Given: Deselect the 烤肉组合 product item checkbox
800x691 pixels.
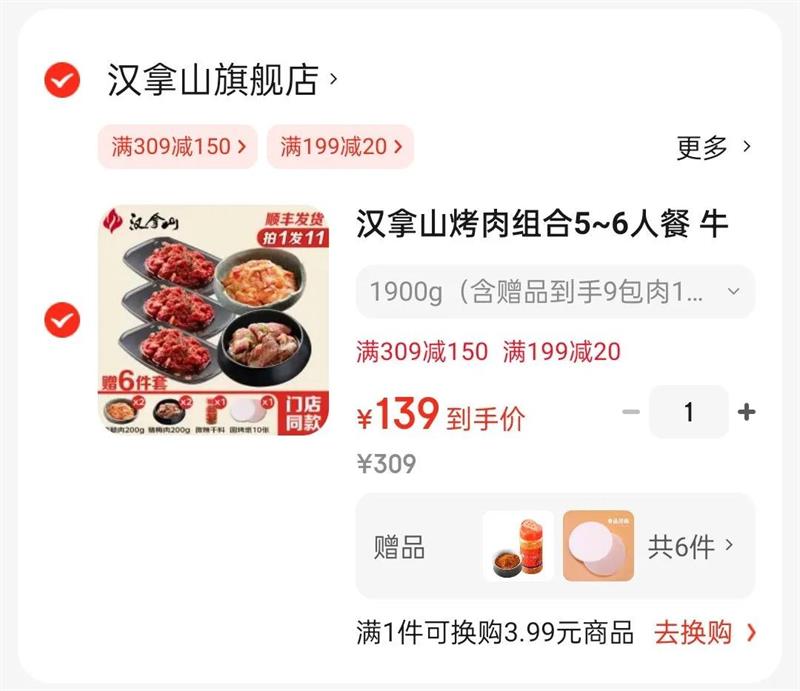Looking at the screenshot, I should (62, 320).
